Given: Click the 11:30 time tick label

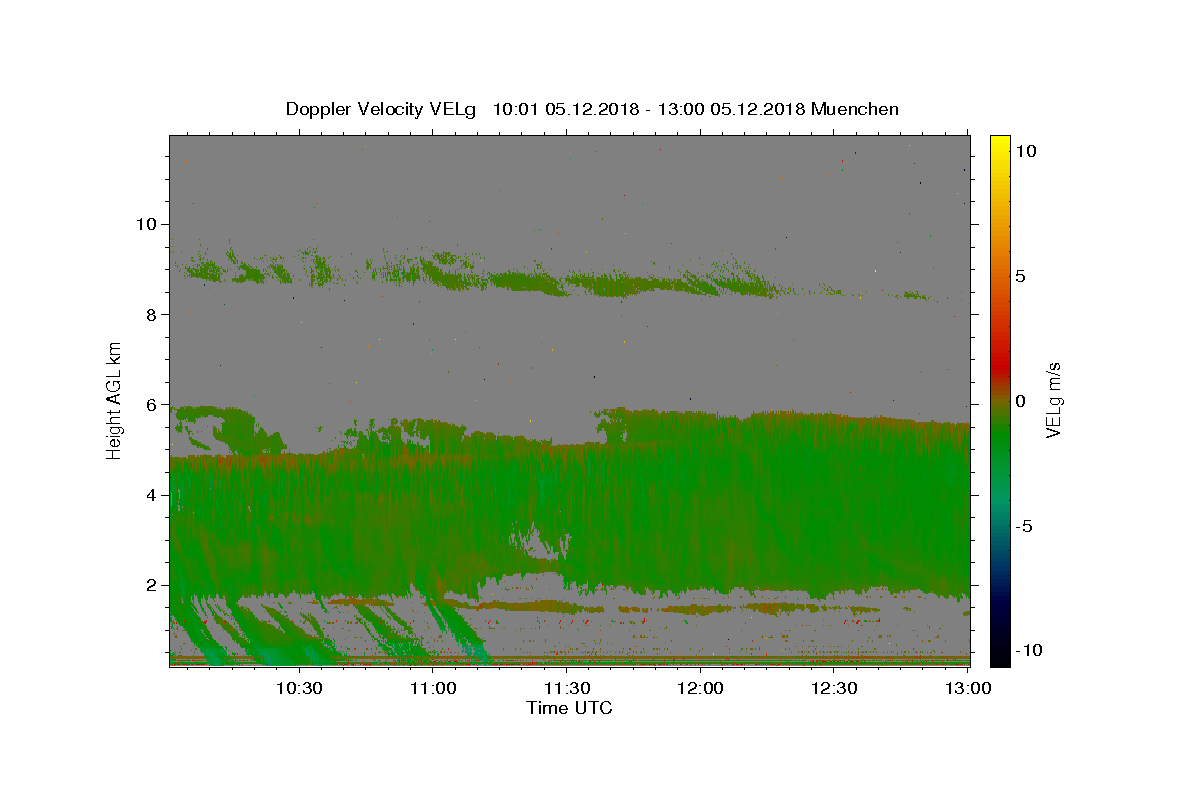Looking at the screenshot, I should [x=567, y=688].
